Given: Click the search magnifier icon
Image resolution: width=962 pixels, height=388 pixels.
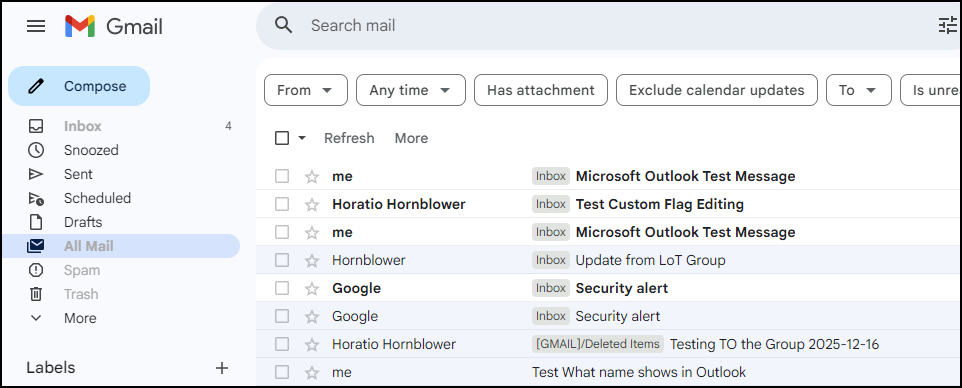Looking at the screenshot, I should tap(283, 25).
